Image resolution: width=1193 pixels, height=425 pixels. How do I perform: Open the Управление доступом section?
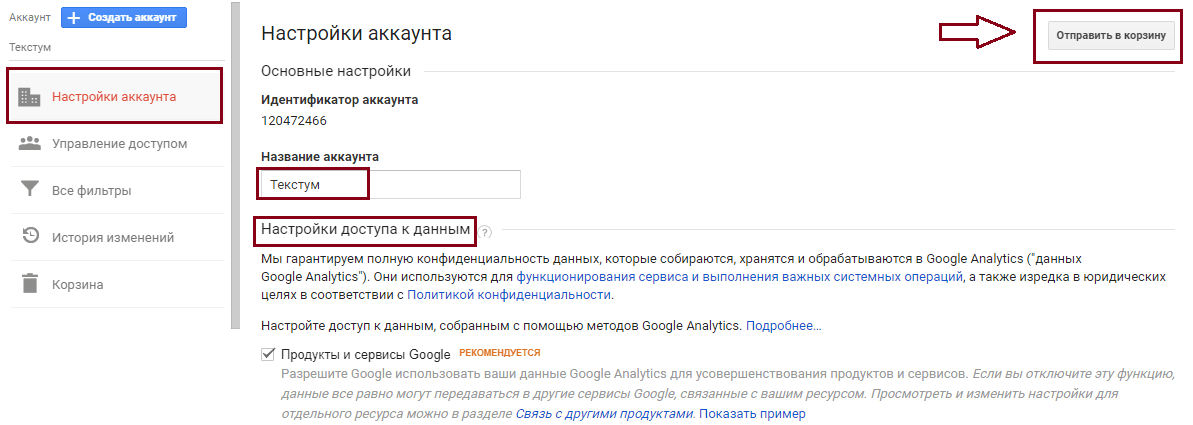click(x=117, y=144)
